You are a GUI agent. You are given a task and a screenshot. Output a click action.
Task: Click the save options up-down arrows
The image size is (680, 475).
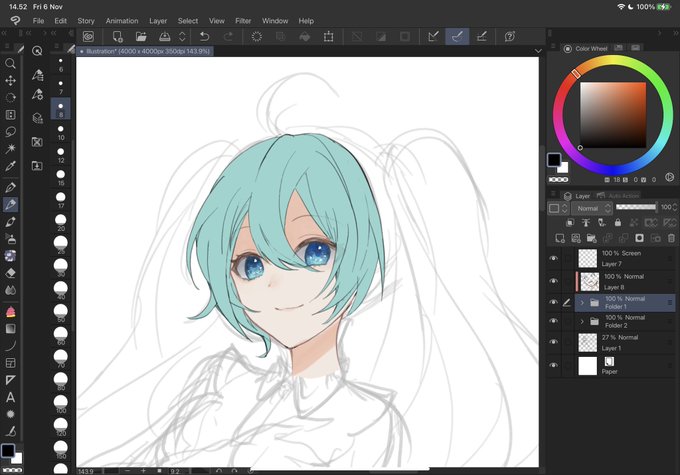pos(182,37)
